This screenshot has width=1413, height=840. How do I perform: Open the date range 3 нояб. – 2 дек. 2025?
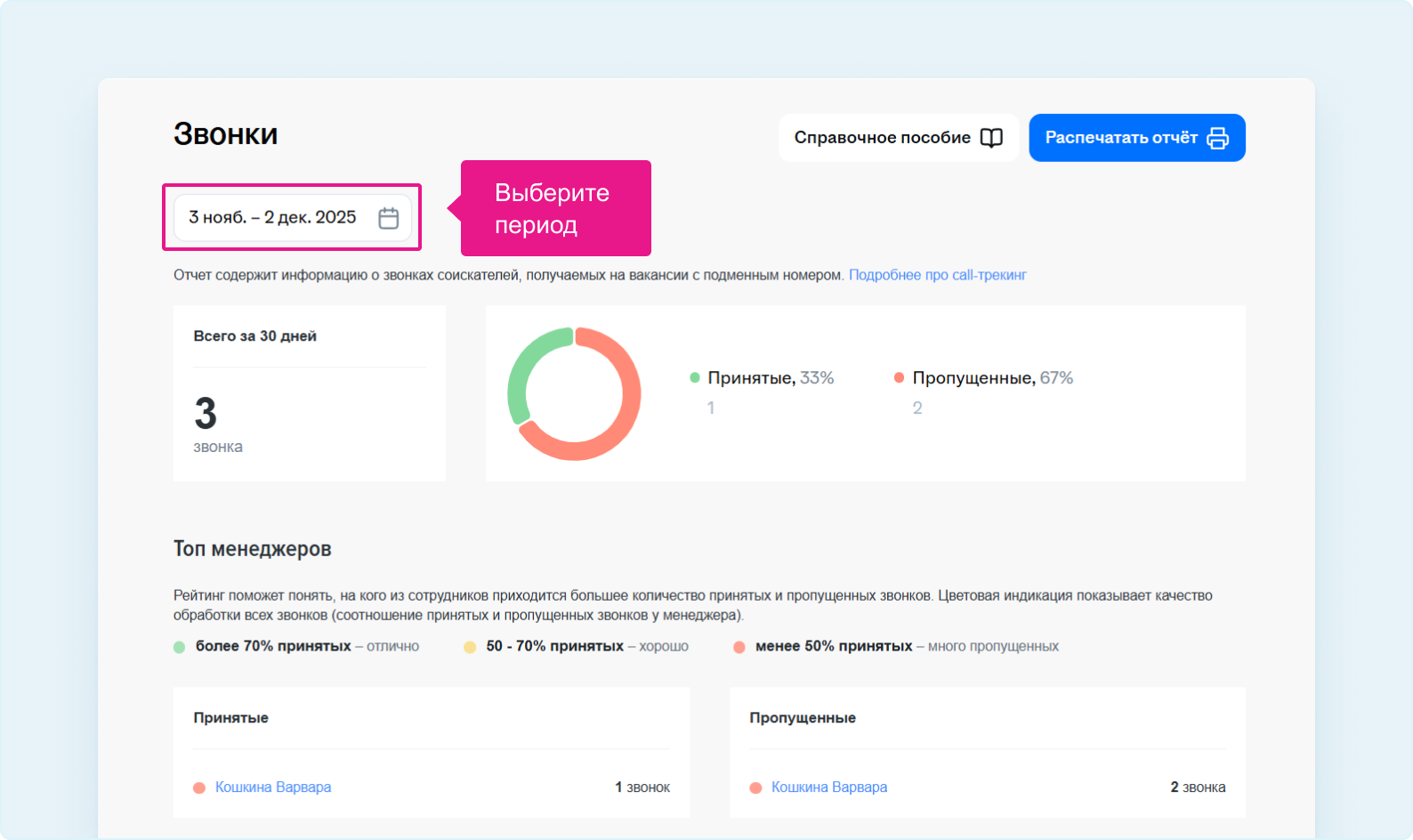(x=272, y=218)
